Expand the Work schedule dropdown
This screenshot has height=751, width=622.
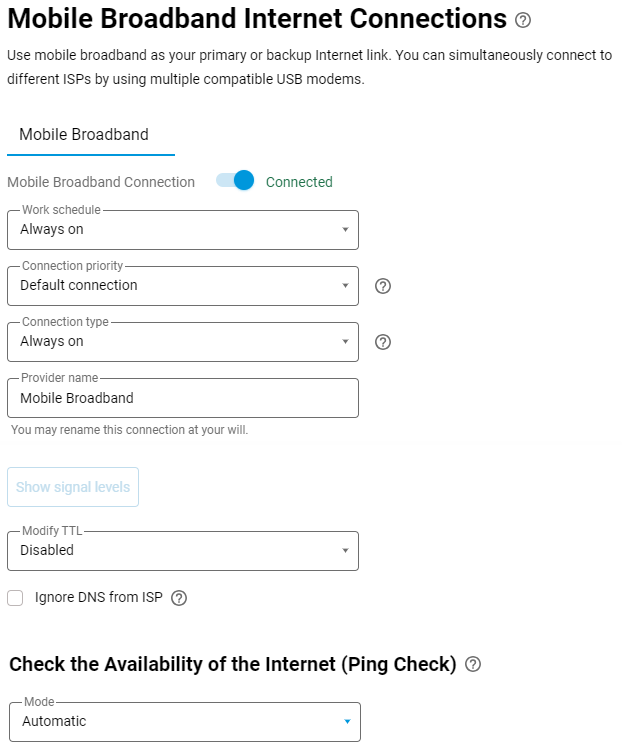pyautogui.click(x=183, y=230)
